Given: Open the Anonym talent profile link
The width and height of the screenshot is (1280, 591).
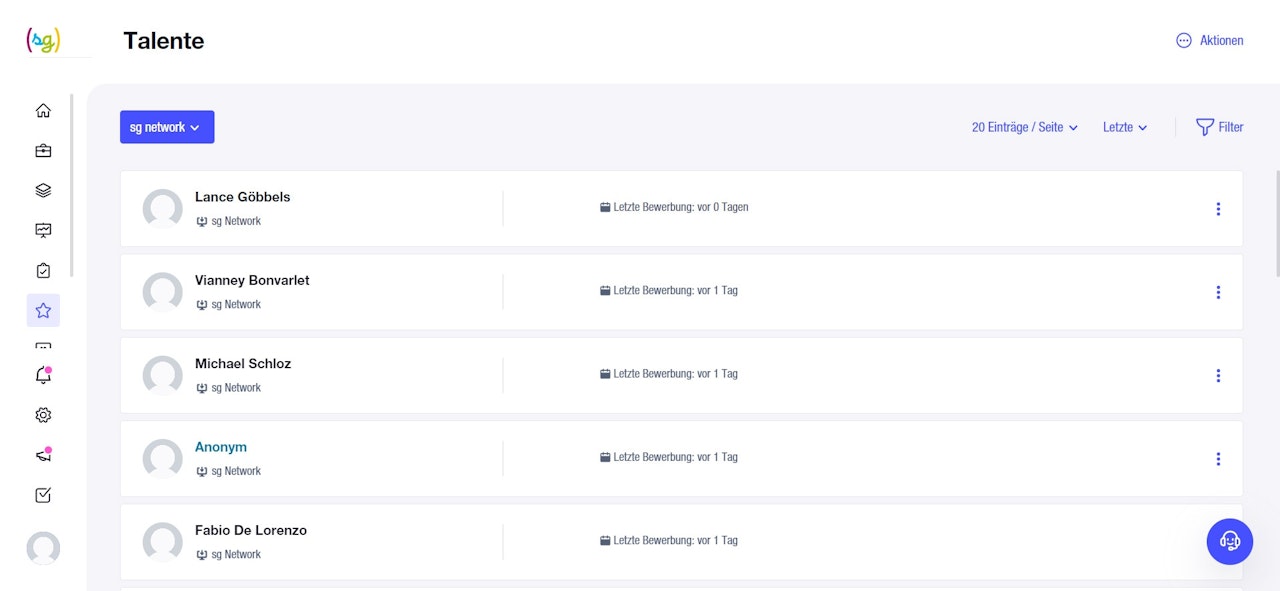Looking at the screenshot, I should click(221, 447).
